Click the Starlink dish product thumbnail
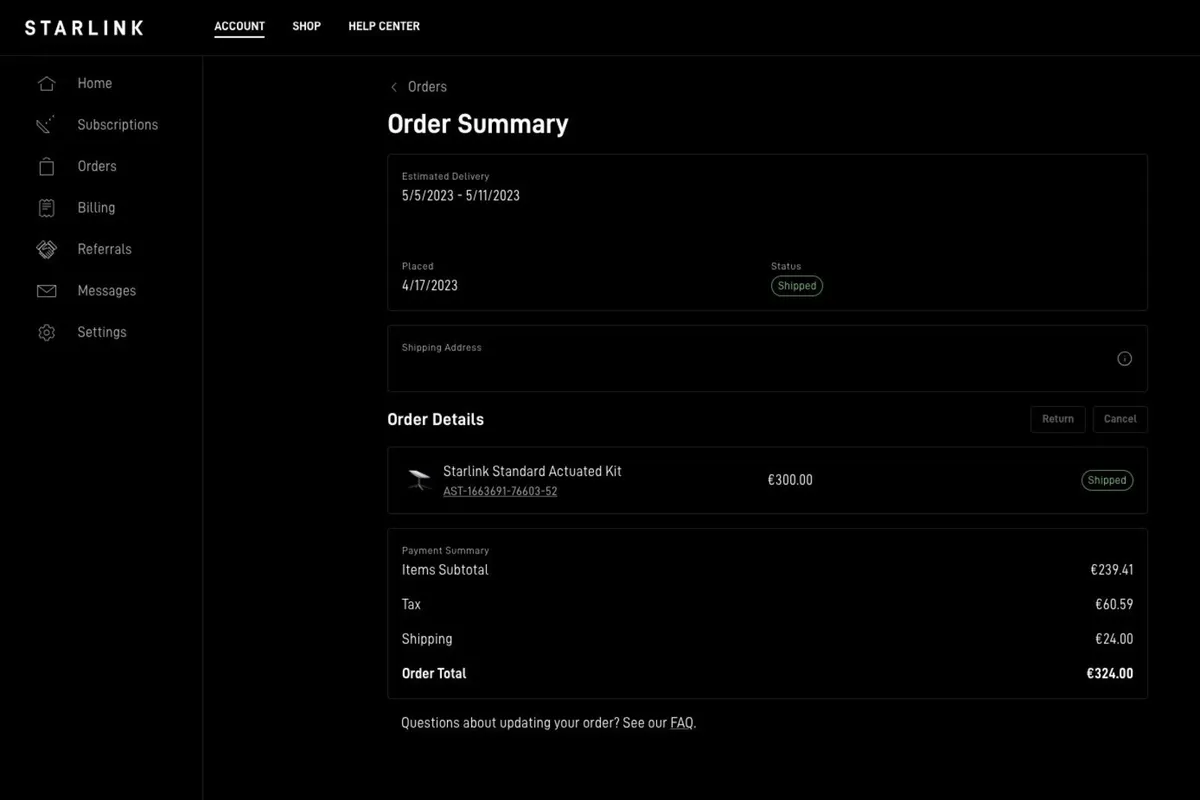This screenshot has width=1200, height=800. (419, 481)
